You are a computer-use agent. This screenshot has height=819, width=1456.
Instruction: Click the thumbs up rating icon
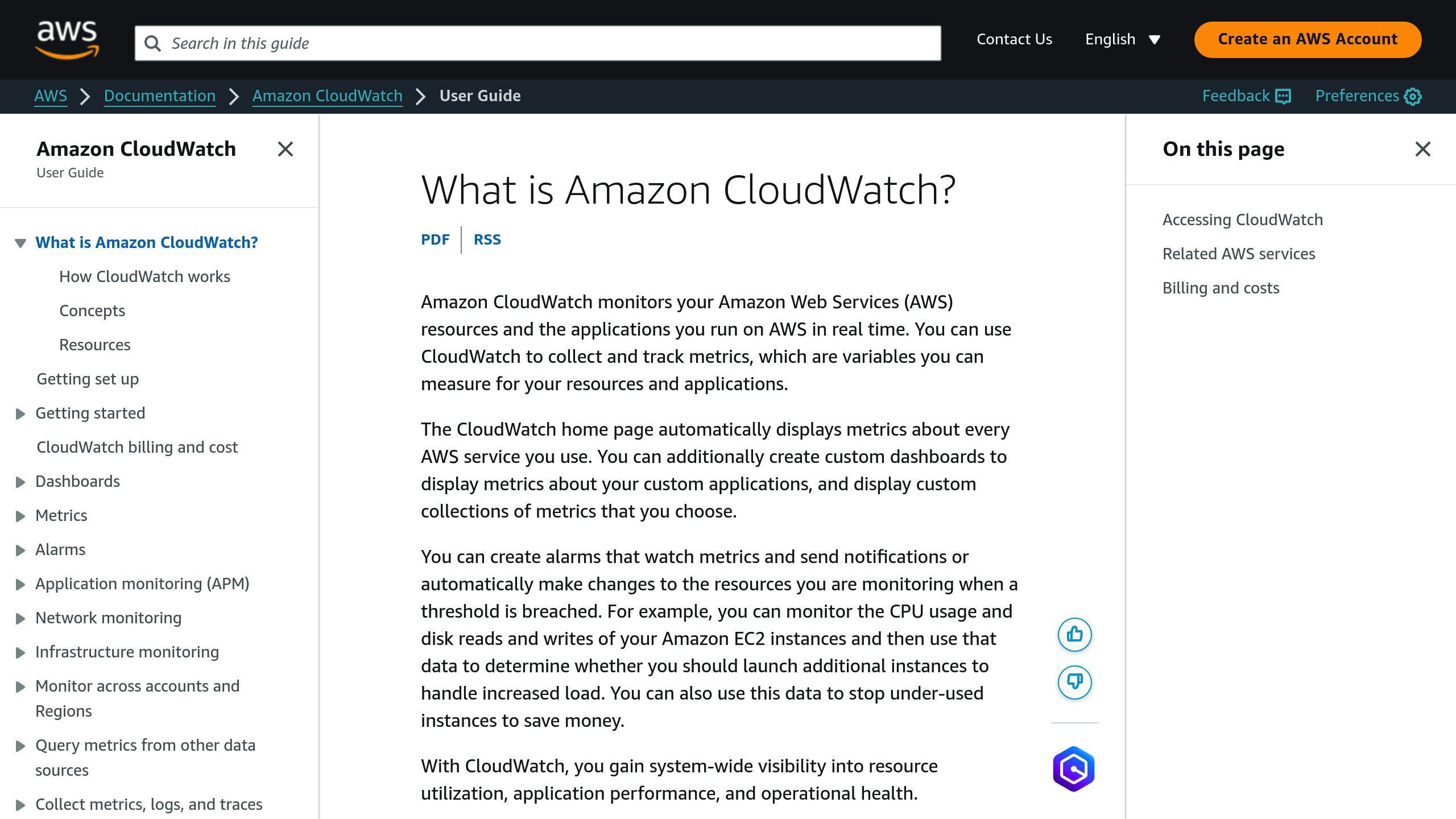pos(1074,633)
